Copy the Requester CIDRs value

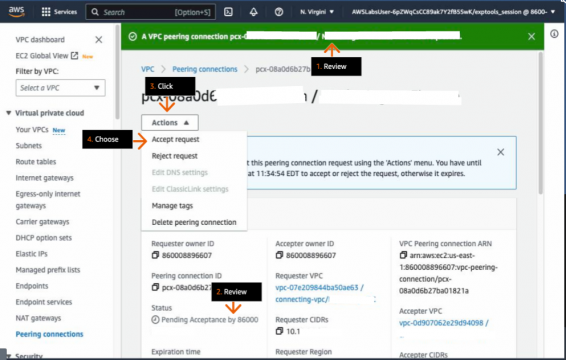[279, 331]
